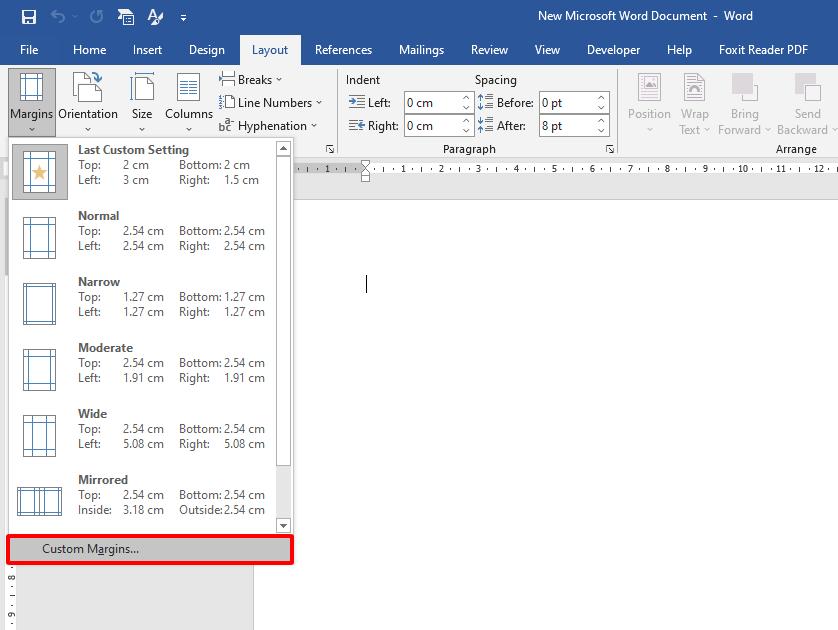This screenshot has width=838, height=630.
Task: Decrease the Spacing After value
Action: click(x=602, y=131)
